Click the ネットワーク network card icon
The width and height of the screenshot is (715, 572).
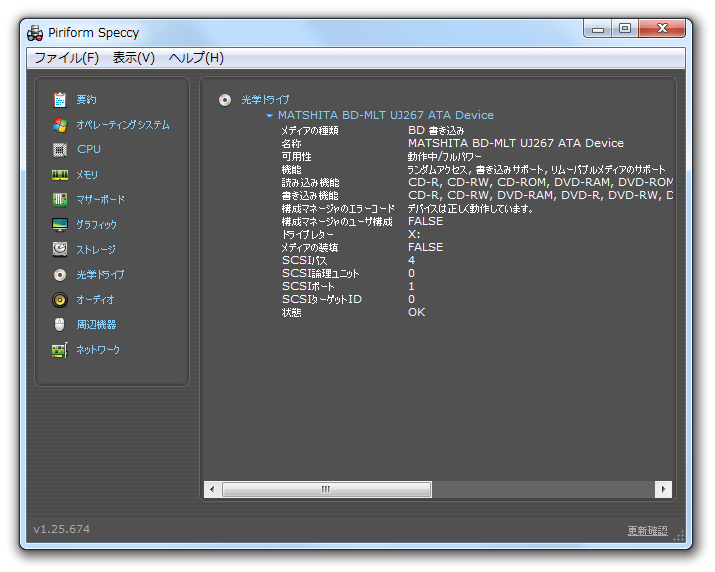point(60,350)
